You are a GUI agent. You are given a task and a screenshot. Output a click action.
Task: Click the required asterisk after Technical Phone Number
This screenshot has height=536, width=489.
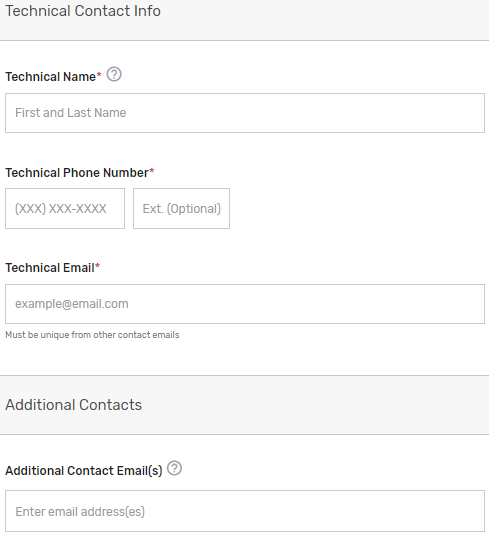(x=152, y=171)
